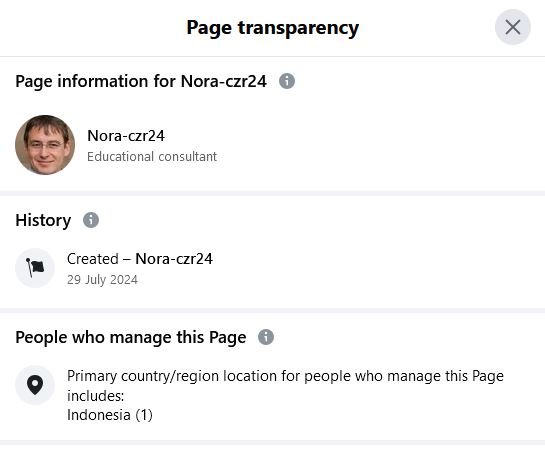Click the 29 July 2024 creation date

(102, 280)
